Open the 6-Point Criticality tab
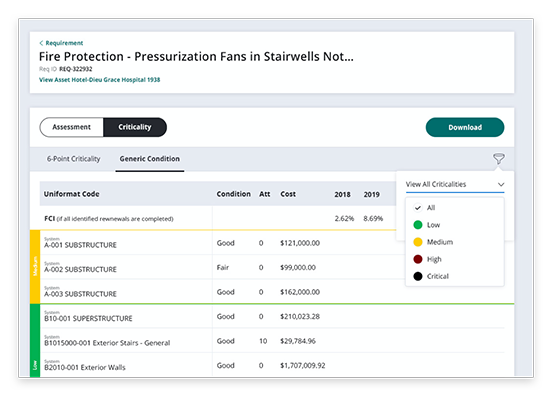 pos(74,159)
